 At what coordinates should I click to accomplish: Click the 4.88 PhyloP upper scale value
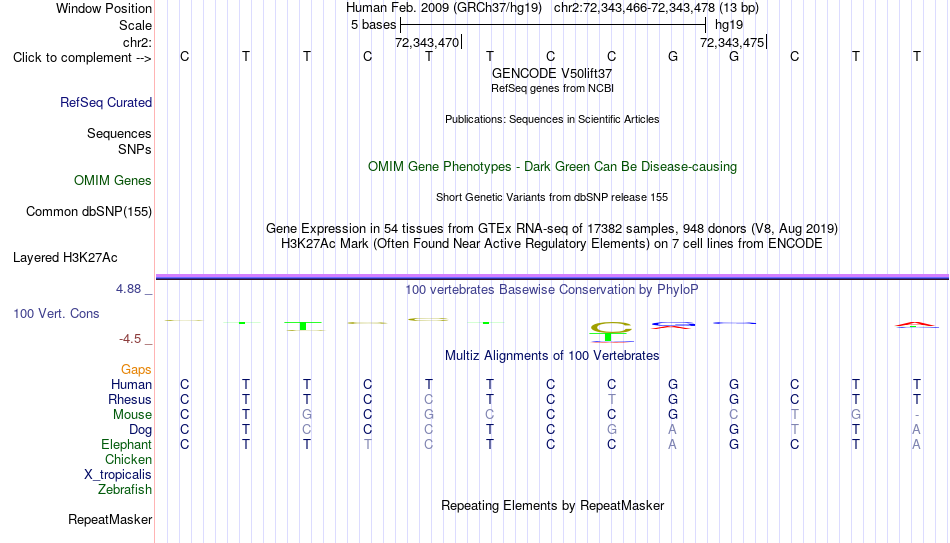tap(128, 289)
